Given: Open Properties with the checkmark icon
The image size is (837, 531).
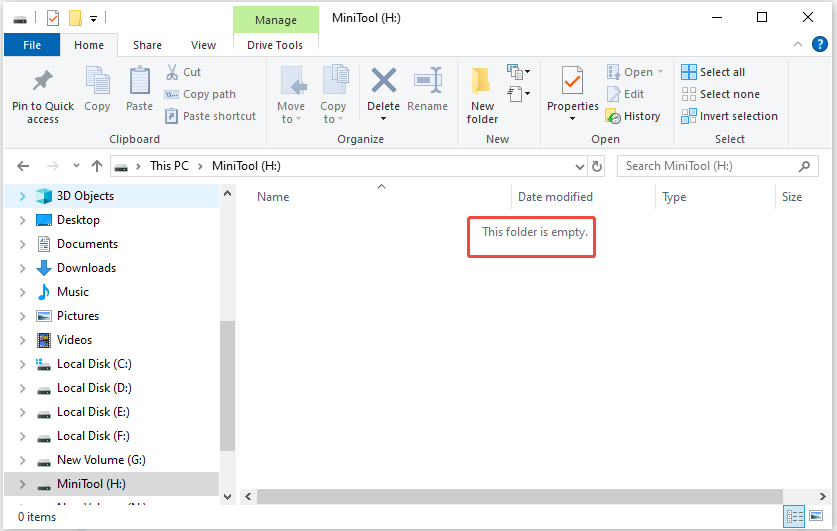Looking at the screenshot, I should click(x=572, y=81).
